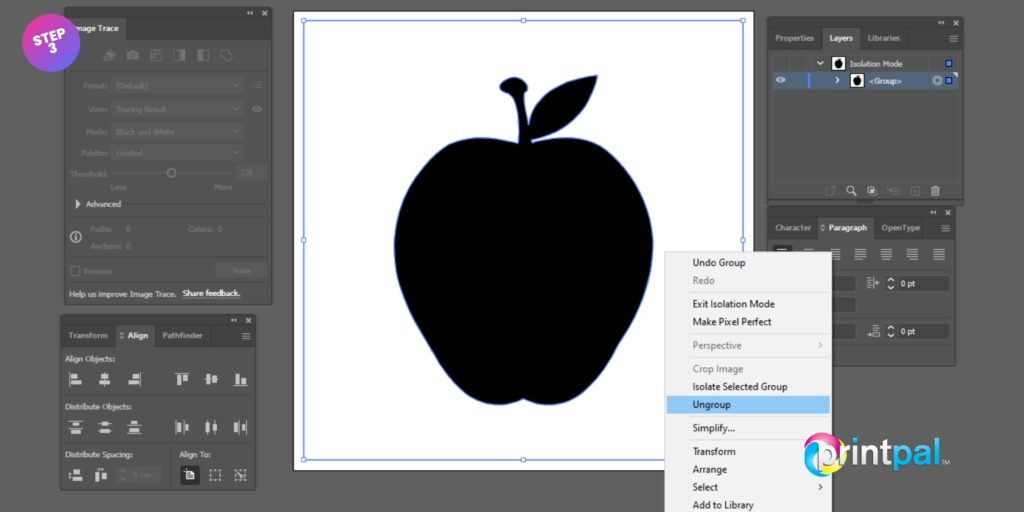The image size is (1024, 512).
Task: Expand the Advanced section in Image Trace
Action: point(78,204)
